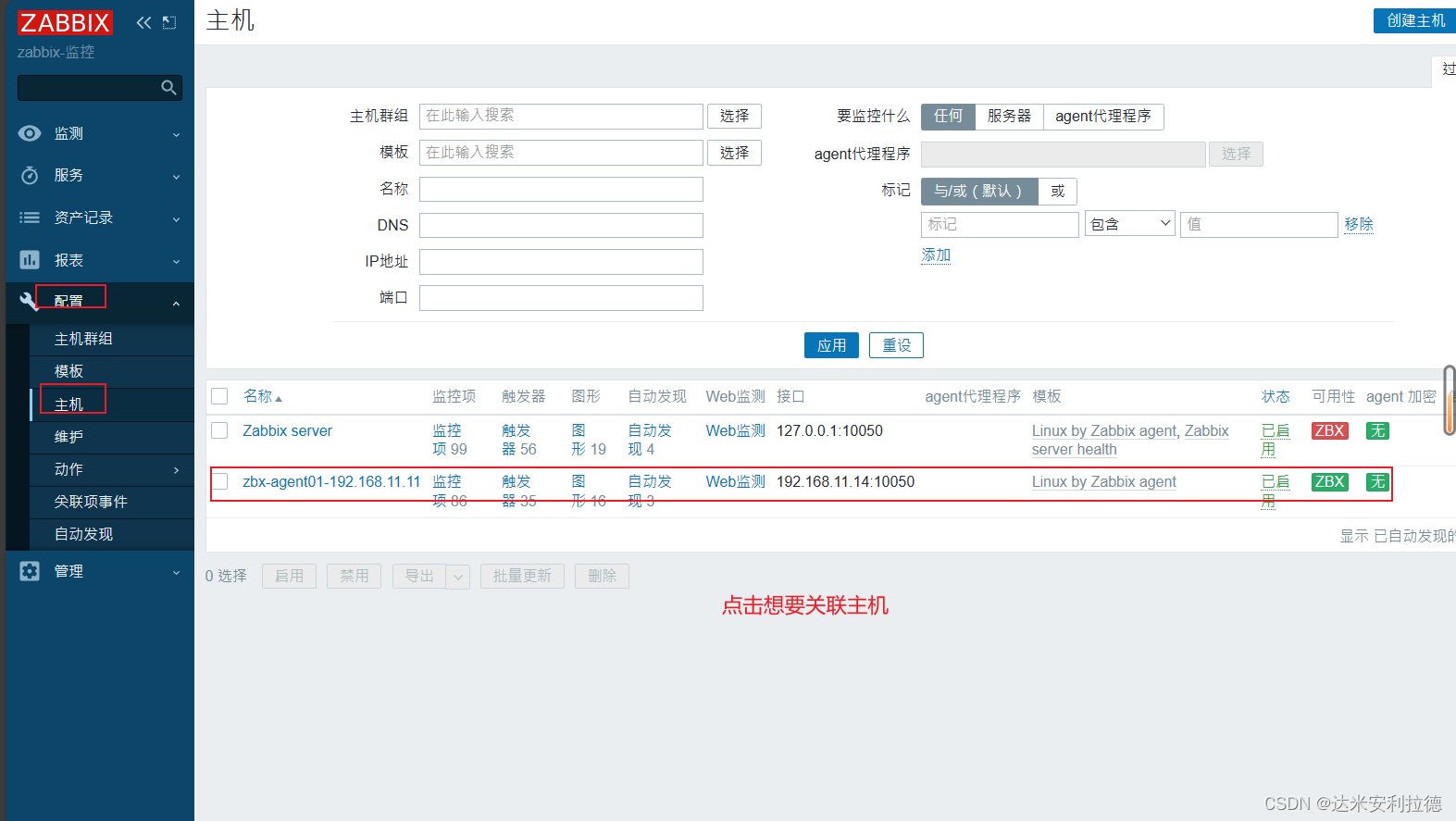Click the ZABBIX logo
This screenshot has width=1456, height=821.
pyautogui.click(x=65, y=22)
